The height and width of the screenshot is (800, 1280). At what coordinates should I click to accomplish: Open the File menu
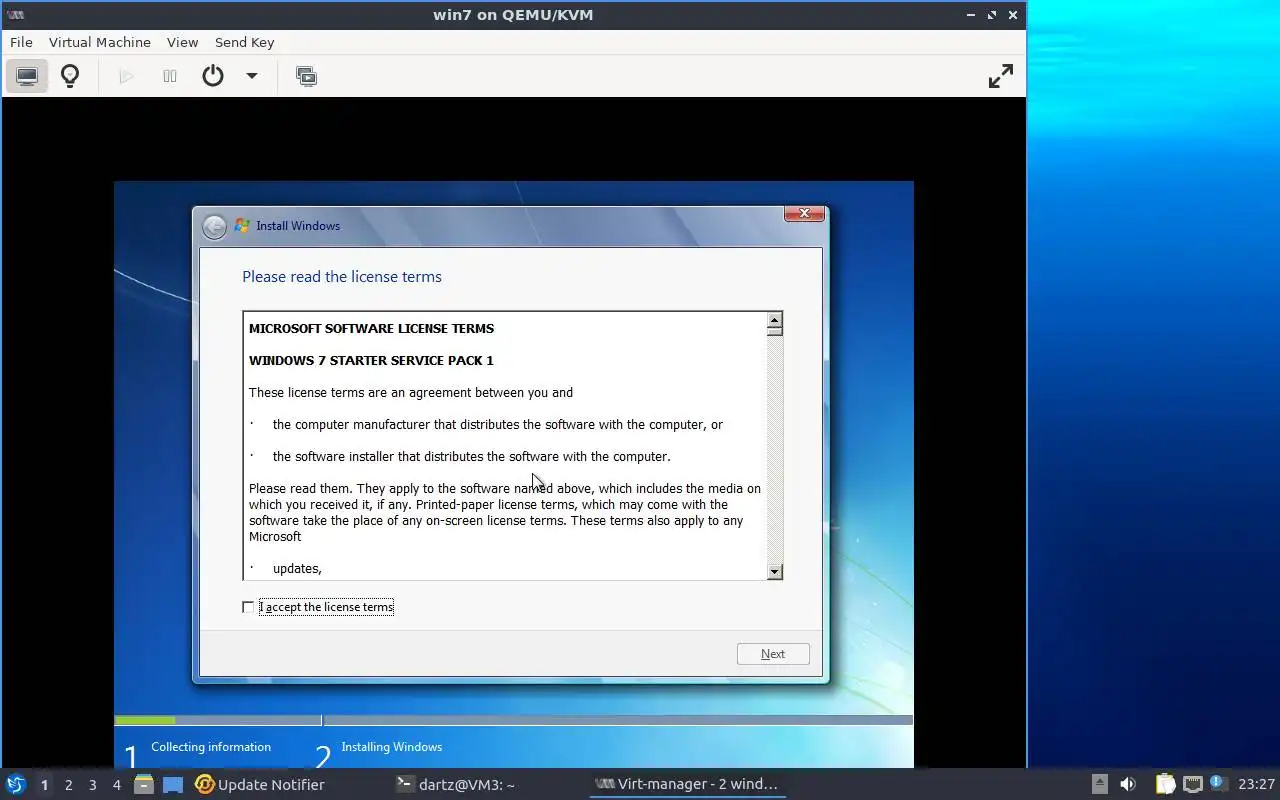[21, 42]
